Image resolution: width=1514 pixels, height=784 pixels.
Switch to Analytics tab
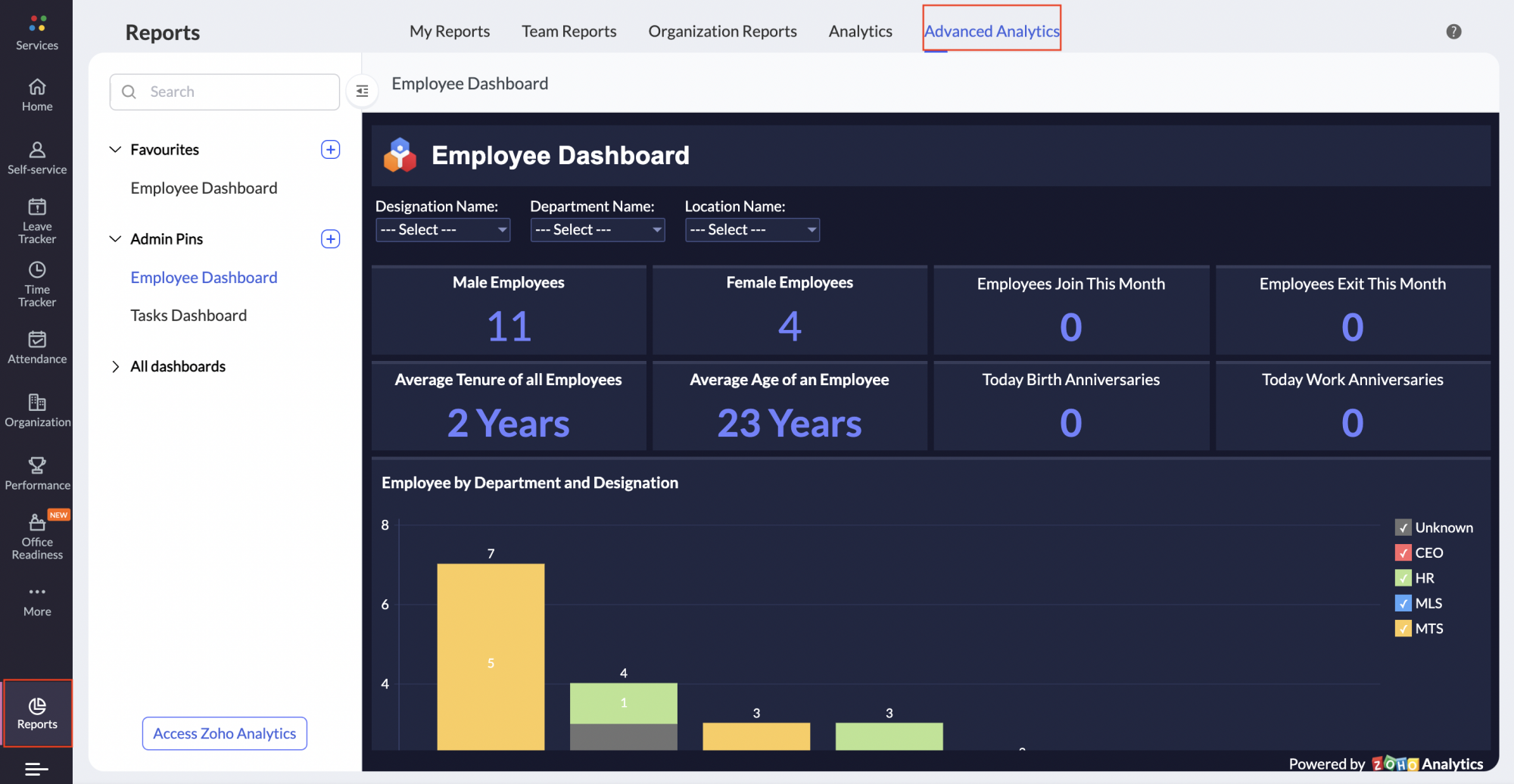click(x=860, y=31)
